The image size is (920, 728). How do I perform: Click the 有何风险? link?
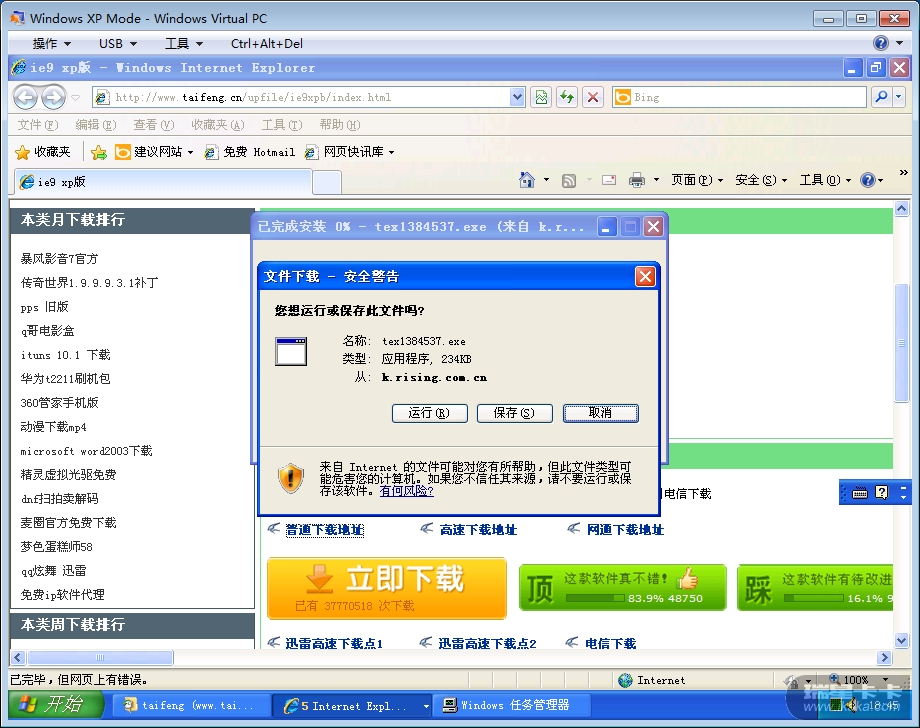(407, 490)
